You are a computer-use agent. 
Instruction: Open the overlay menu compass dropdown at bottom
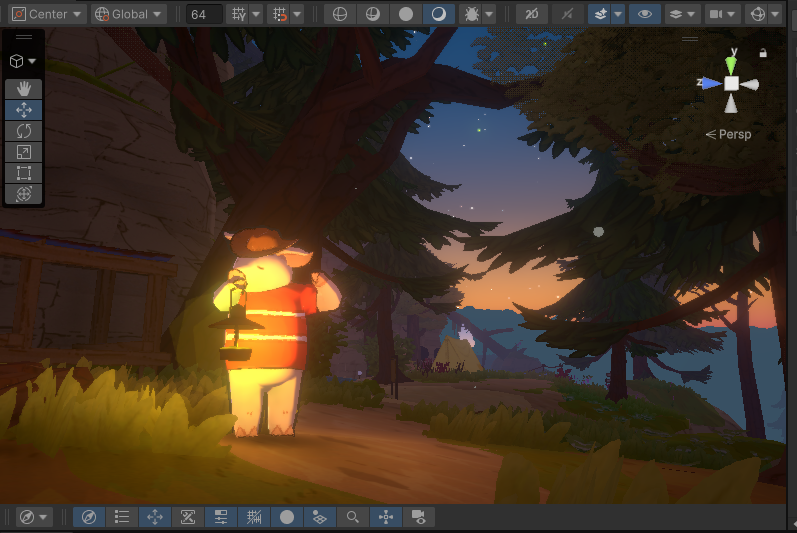click(33, 517)
